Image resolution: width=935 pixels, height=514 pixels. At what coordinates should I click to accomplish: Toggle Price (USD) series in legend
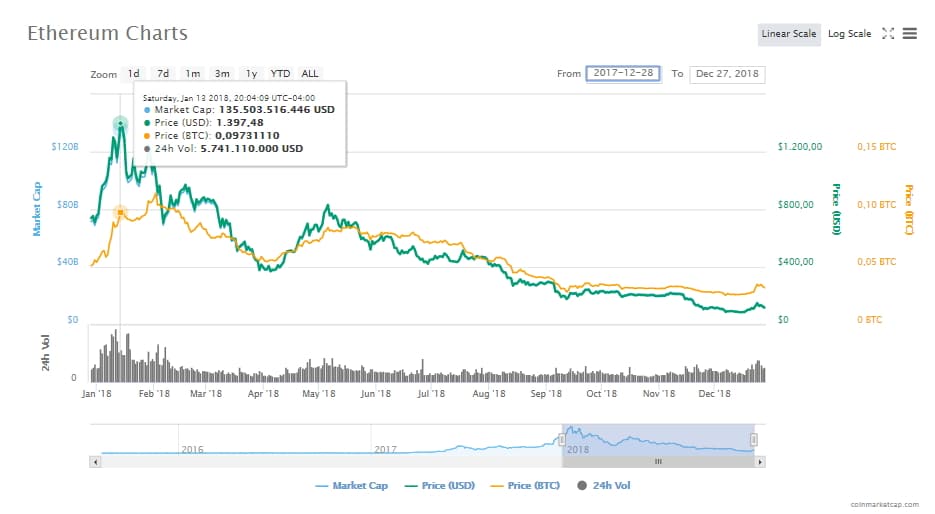[439, 486]
